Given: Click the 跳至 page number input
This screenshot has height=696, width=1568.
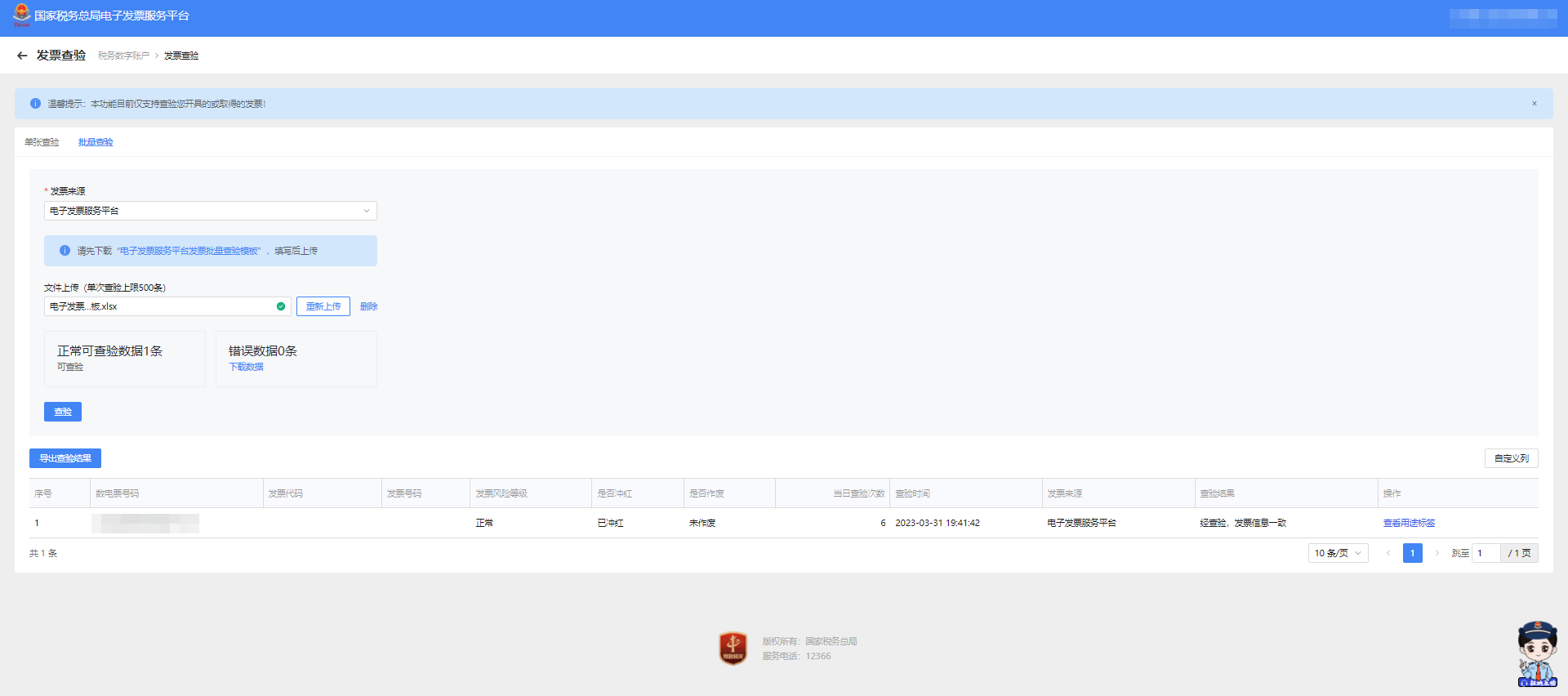Looking at the screenshot, I should [x=1486, y=553].
